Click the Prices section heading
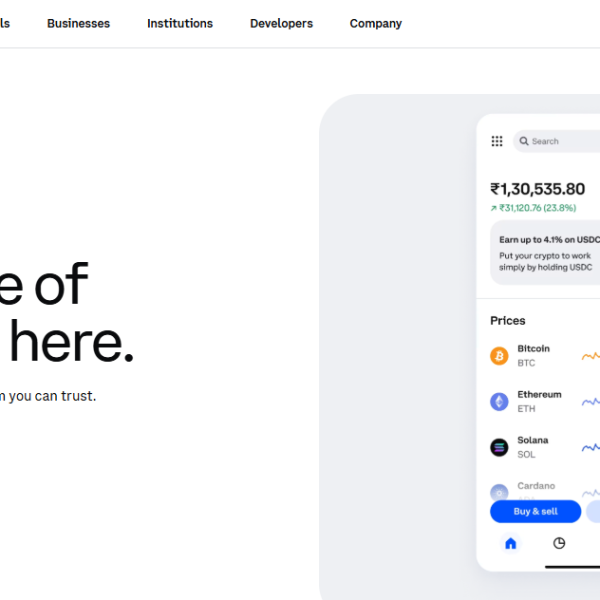Viewport: 600px width, 600px height. tap(507, 321)
